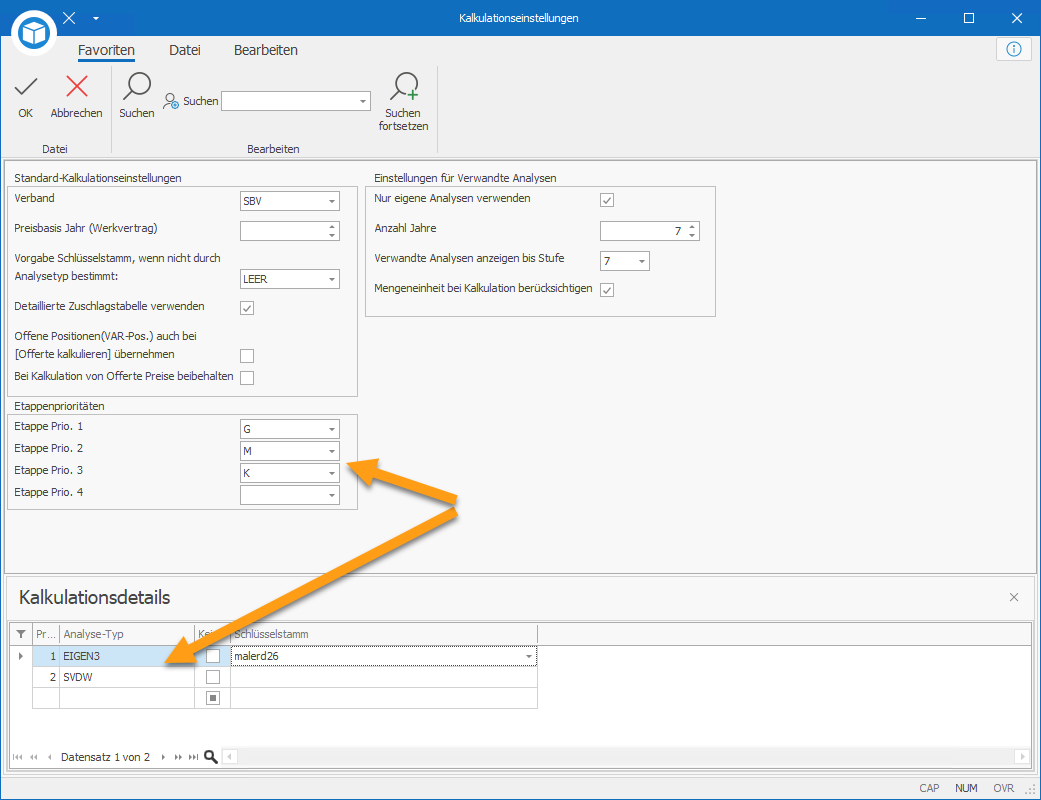Toggle Offene Positionen übernehmen checkbox
The height and width of the screenshot is (800, 1041).
tap(247, 356)
